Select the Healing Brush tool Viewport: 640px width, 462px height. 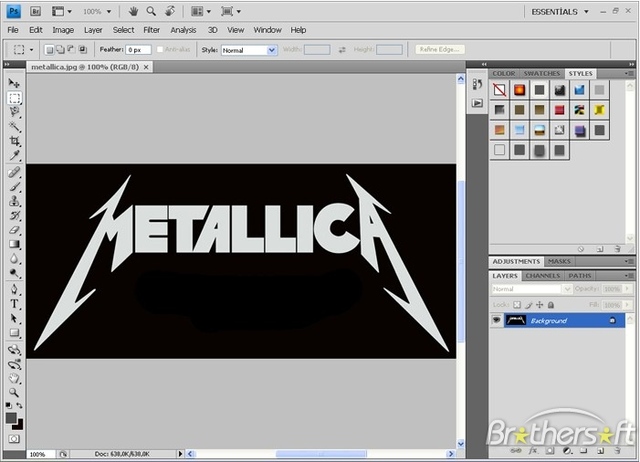pos(14,172)
